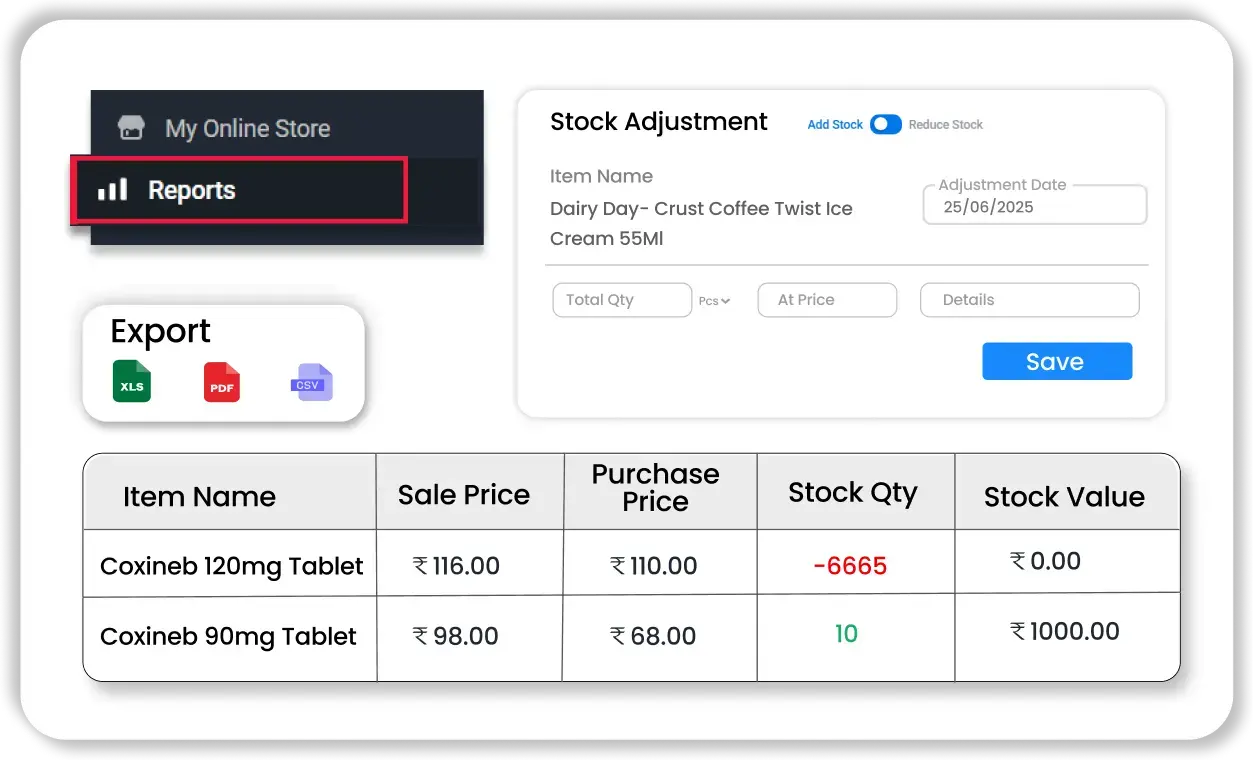Viewport: 1253px width, 760px height.
Task: Click the Stock Value column header
Action: coord(1065,497)
